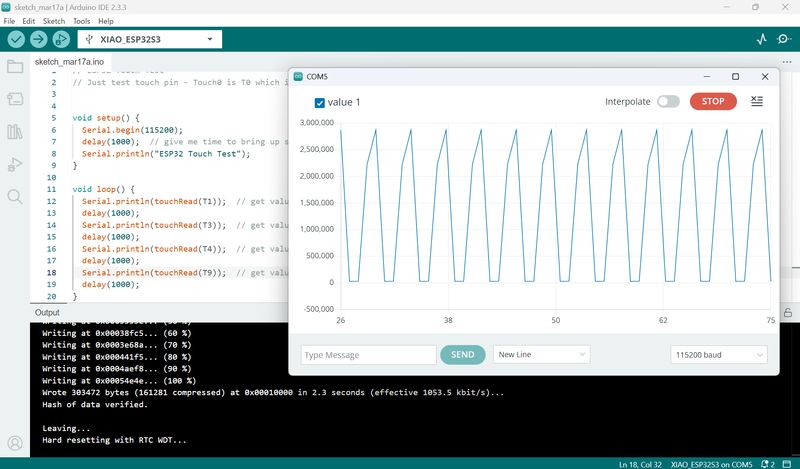The width and height of the screenshot is (800, 469).
Task: Click the SEND button
Action: [463, 355]
